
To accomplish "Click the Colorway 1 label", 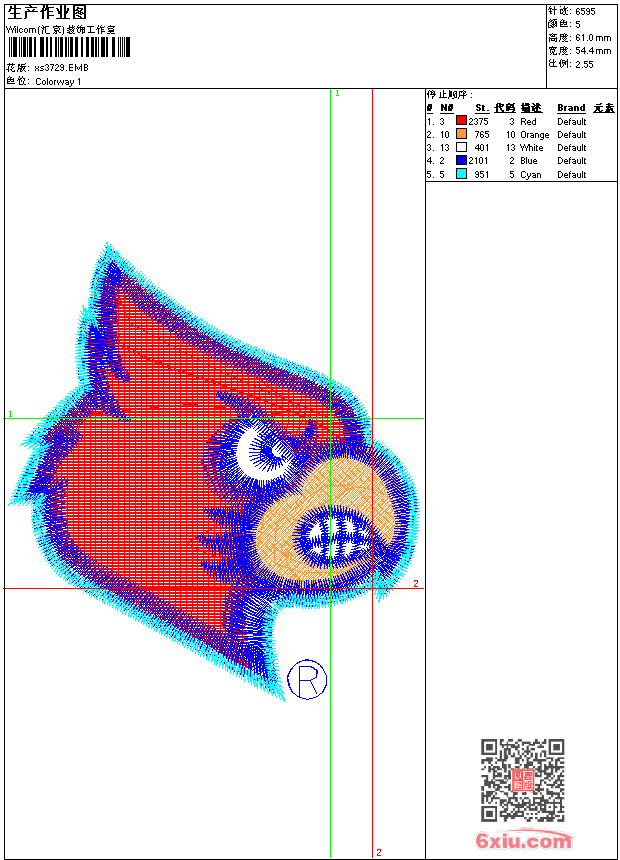I will [x=58, y=82].
